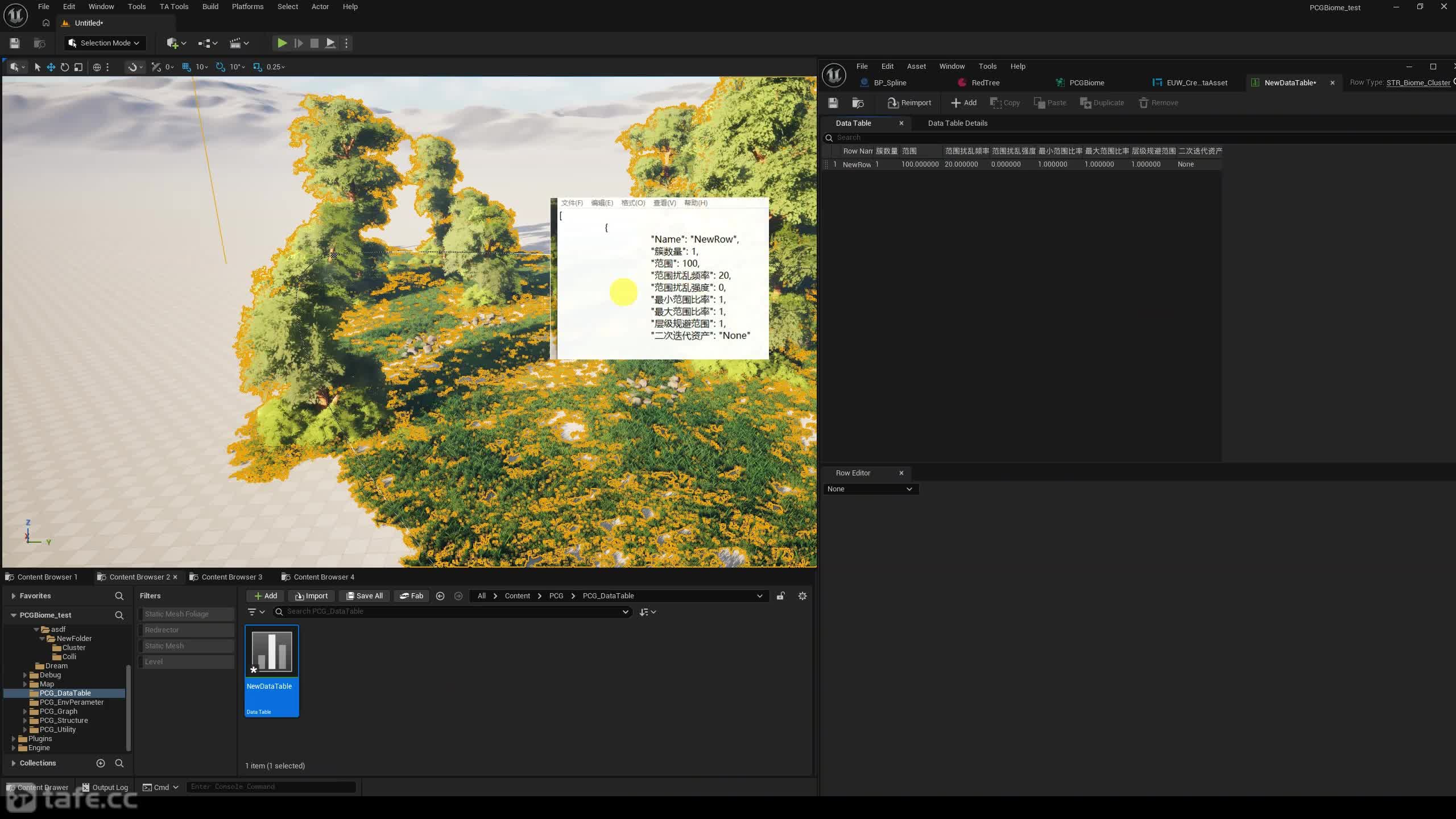1456x819 pixels.
Task: Add a new collection plus icon
Action: pyautogui.click(x=101, y=763)
